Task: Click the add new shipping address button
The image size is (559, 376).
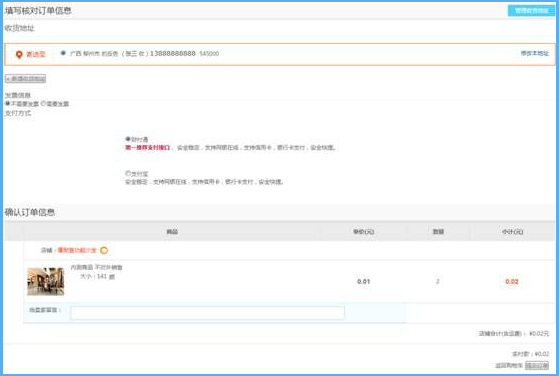Action: (x=25, y=78)
